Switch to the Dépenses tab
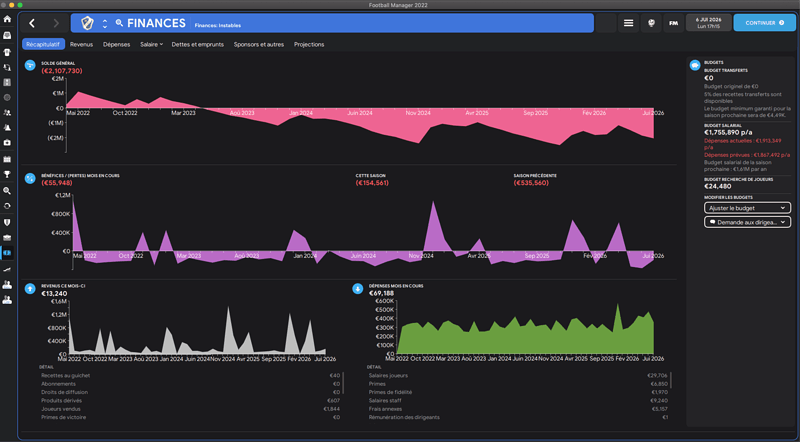This screenshot has width=800, height=442. click(x=116, y=44)
